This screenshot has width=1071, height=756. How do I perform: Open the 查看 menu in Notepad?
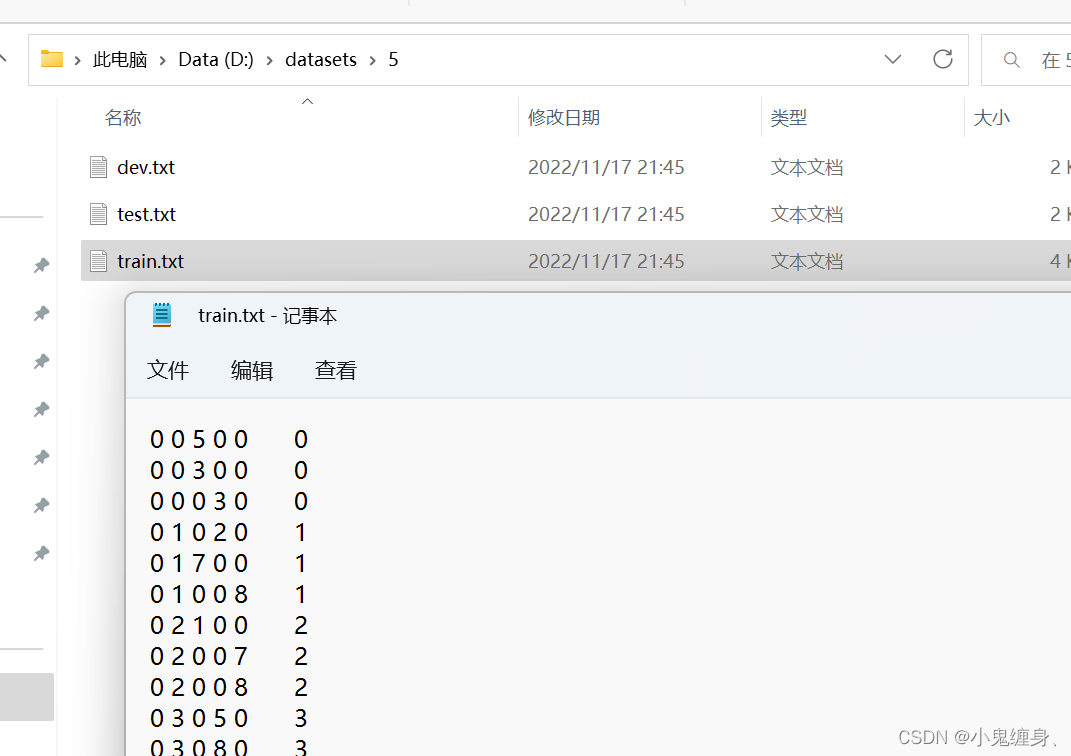click(x=335, y=370)
